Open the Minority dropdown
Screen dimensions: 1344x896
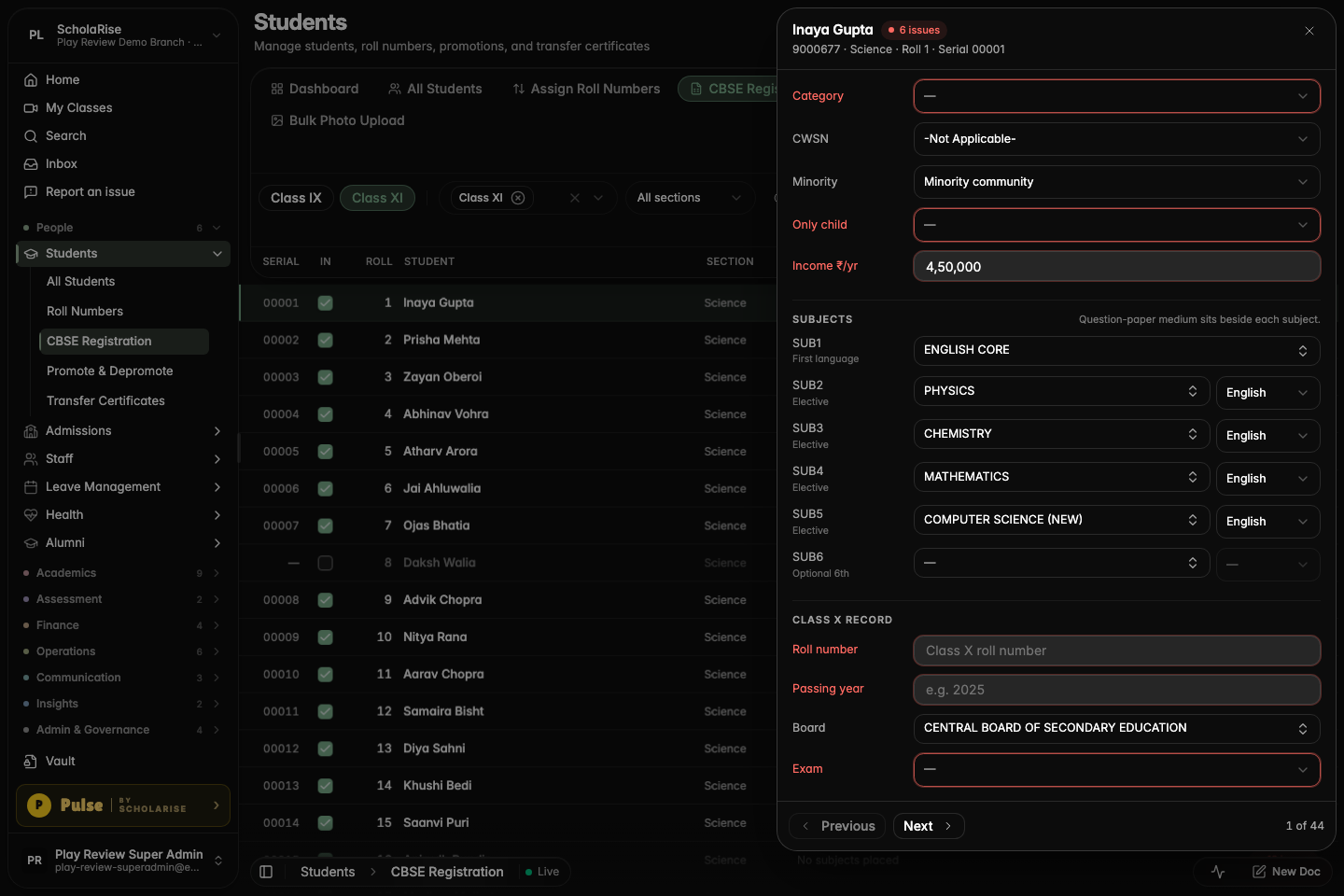pyautogui.click(x=1117, y=182)
